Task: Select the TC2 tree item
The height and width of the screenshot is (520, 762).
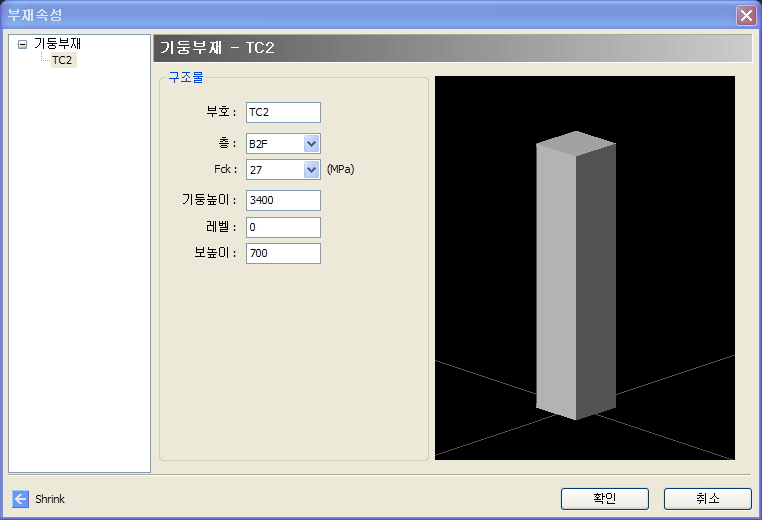Action: tap(62, 60)
